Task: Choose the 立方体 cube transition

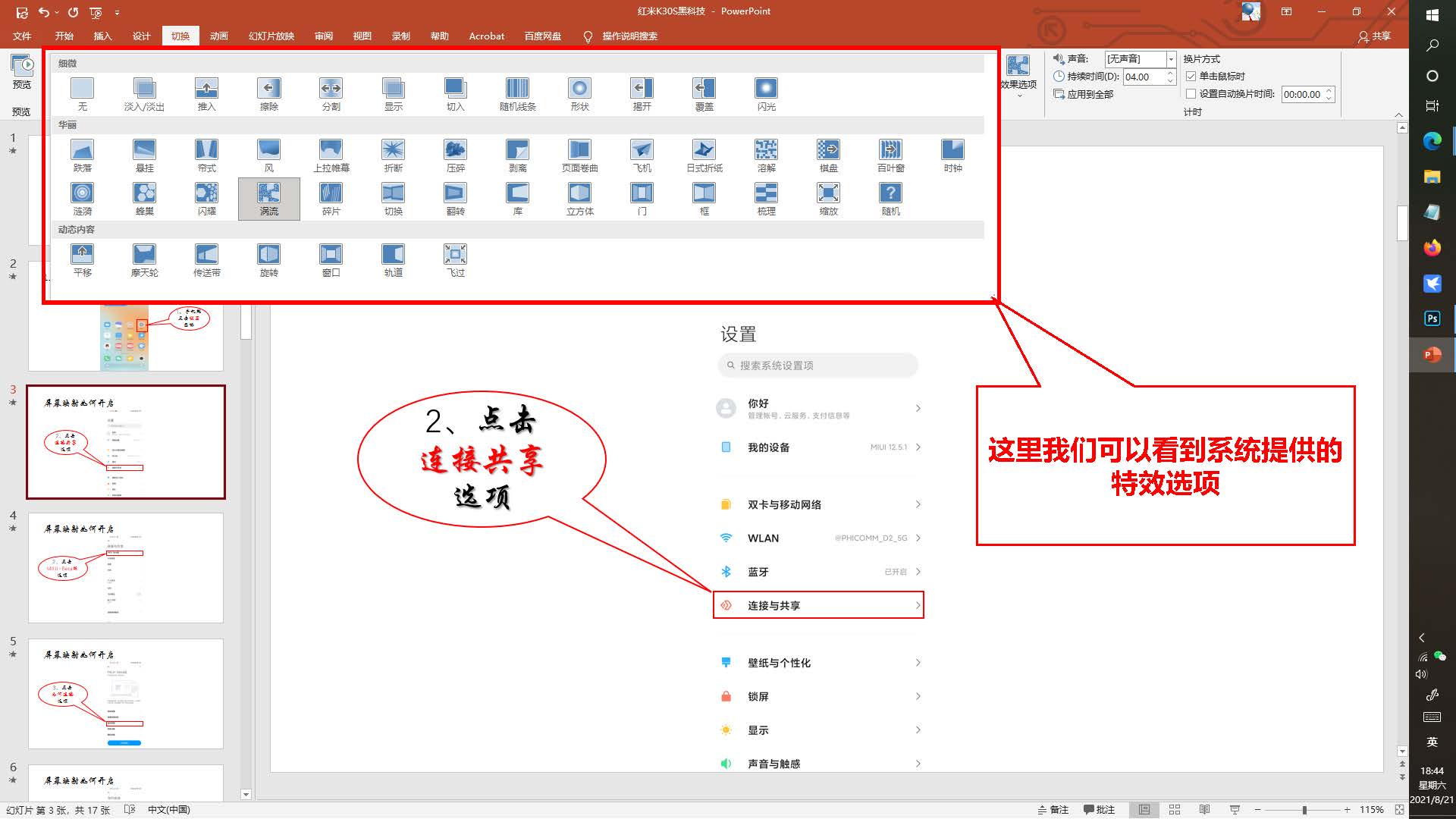Action: (x=579, y=199)
